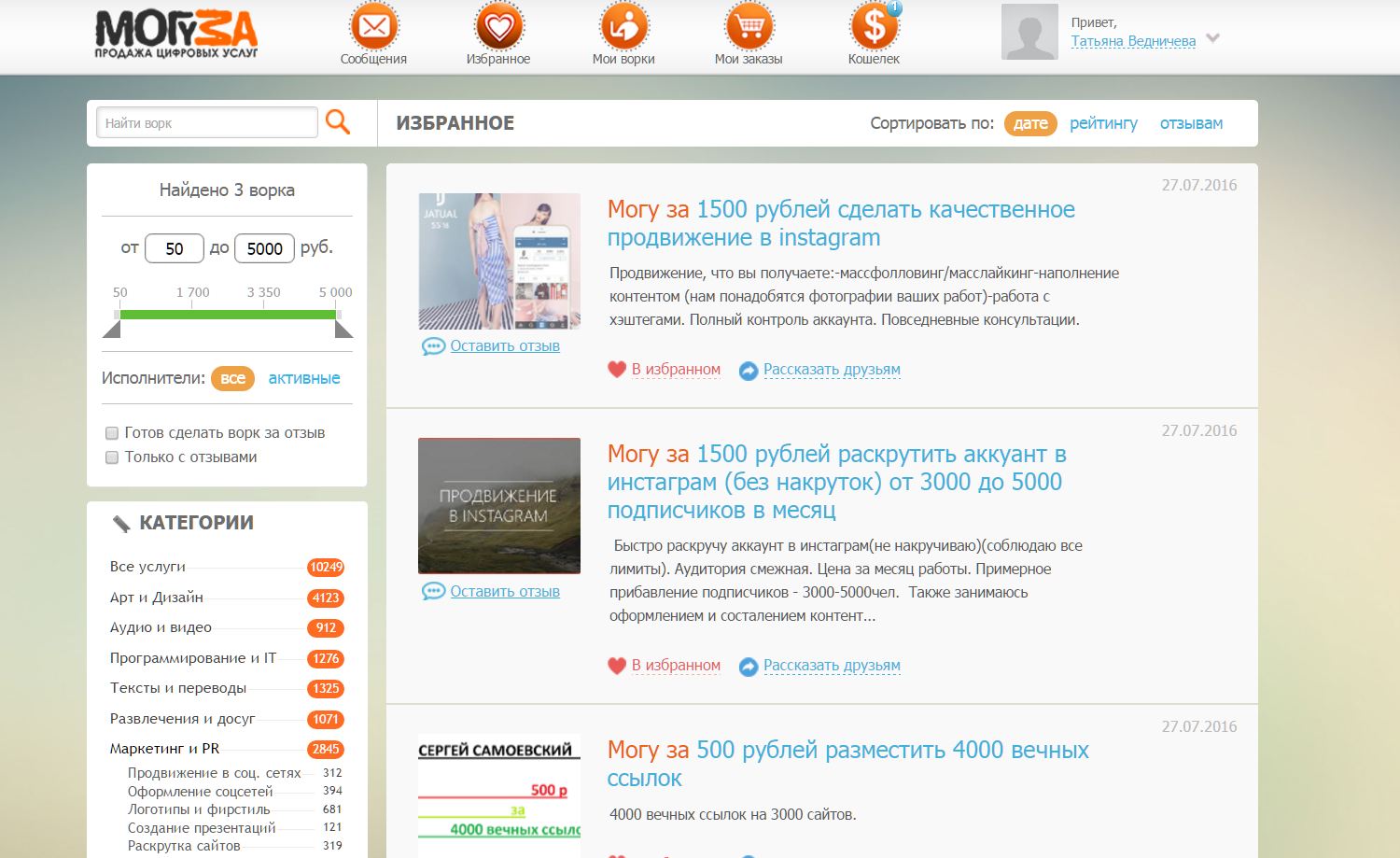Click the maximum price slider handle
1400x858 pixels.
pyautogui.click(x=343, y=329)
